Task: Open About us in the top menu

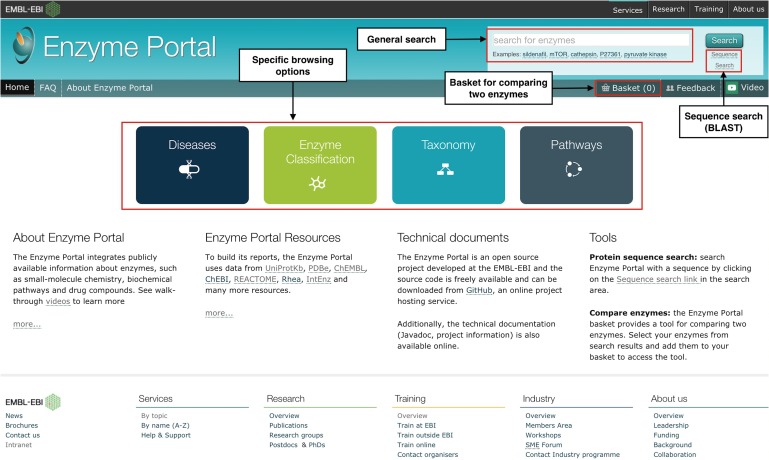Action: [748, 9]
